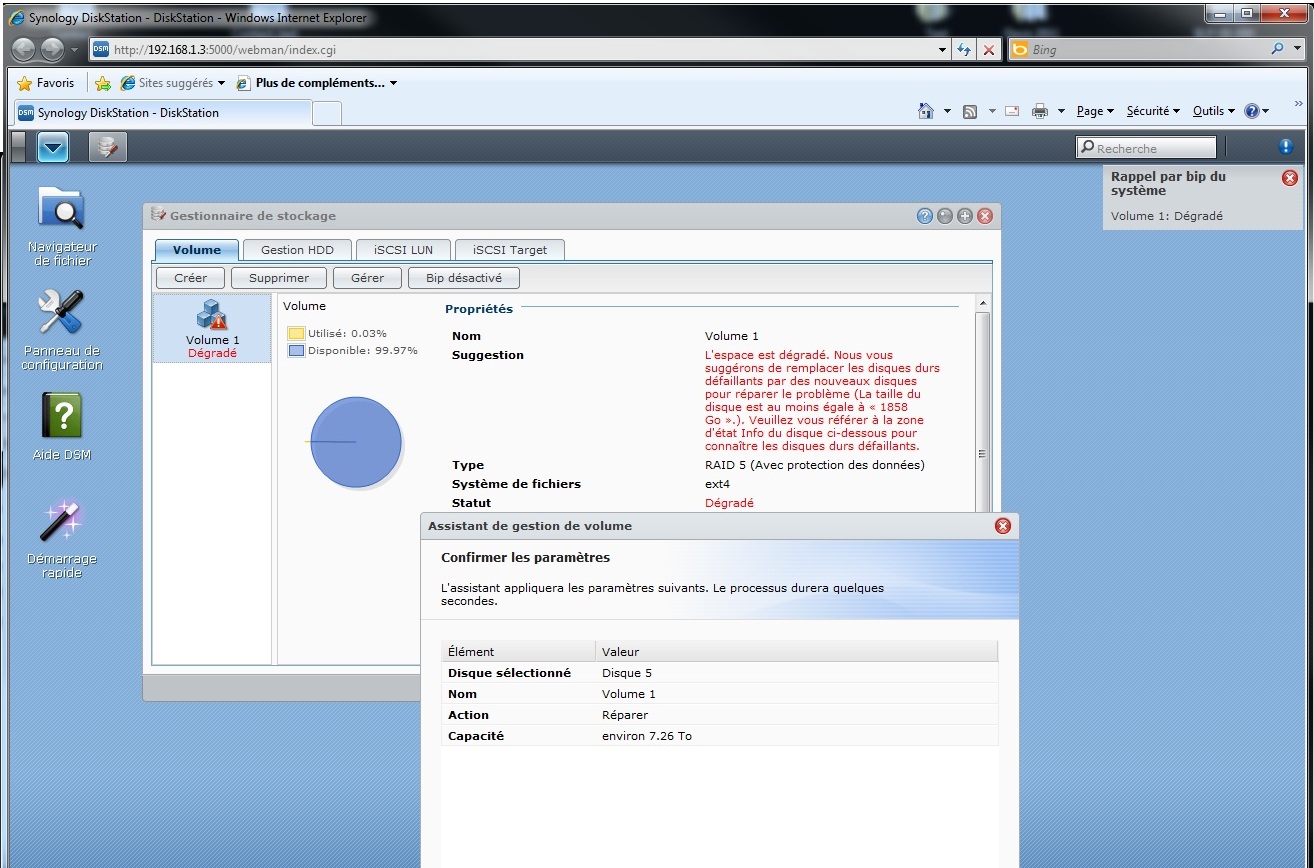Click the IE Home icon
Image resolution: width=1314 pixels, height=868 pixels.
pyautogui.click(x=926, y=111)
